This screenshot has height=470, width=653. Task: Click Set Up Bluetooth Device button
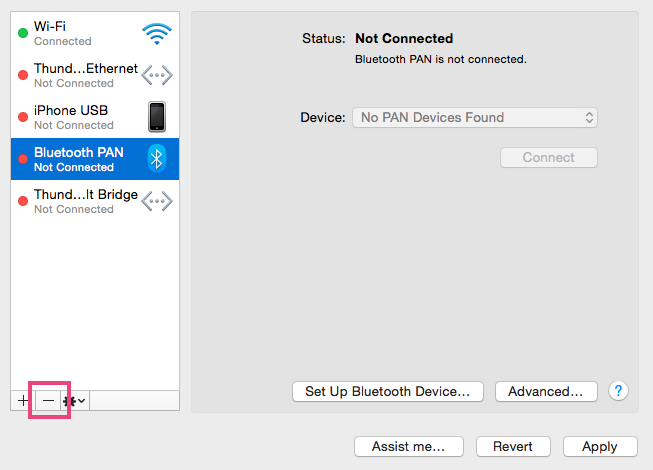point(387,391)
